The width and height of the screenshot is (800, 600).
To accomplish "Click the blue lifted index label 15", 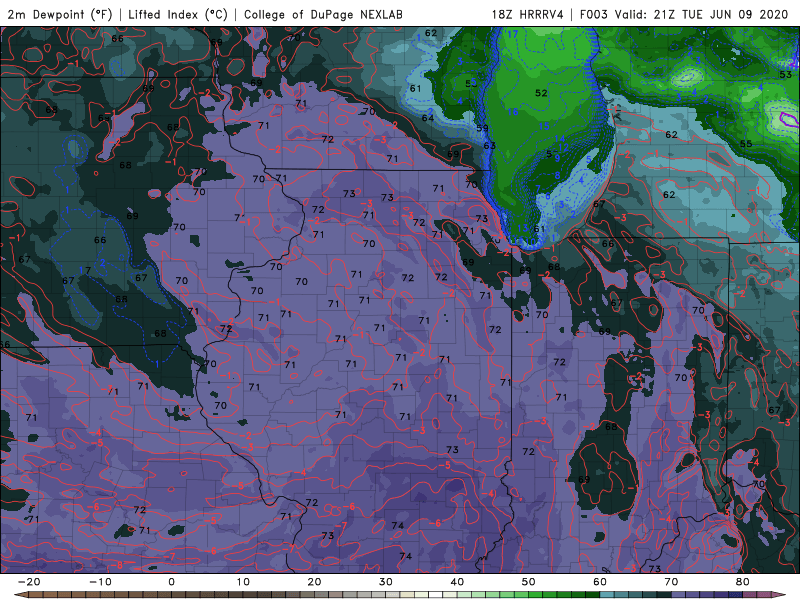I will 544,126.
